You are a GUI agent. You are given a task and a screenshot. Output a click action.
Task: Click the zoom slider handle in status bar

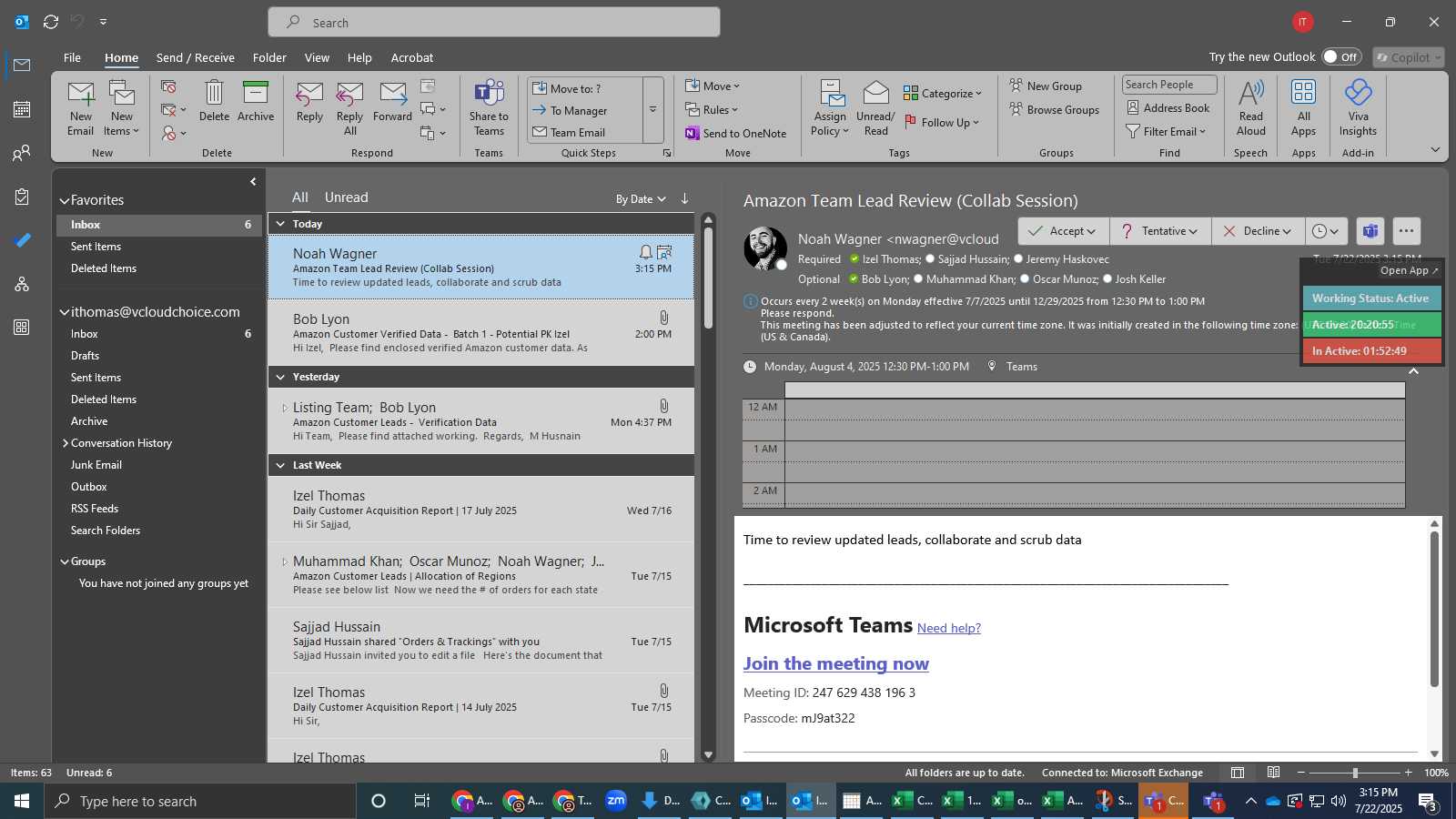[x=1355, y=773]
